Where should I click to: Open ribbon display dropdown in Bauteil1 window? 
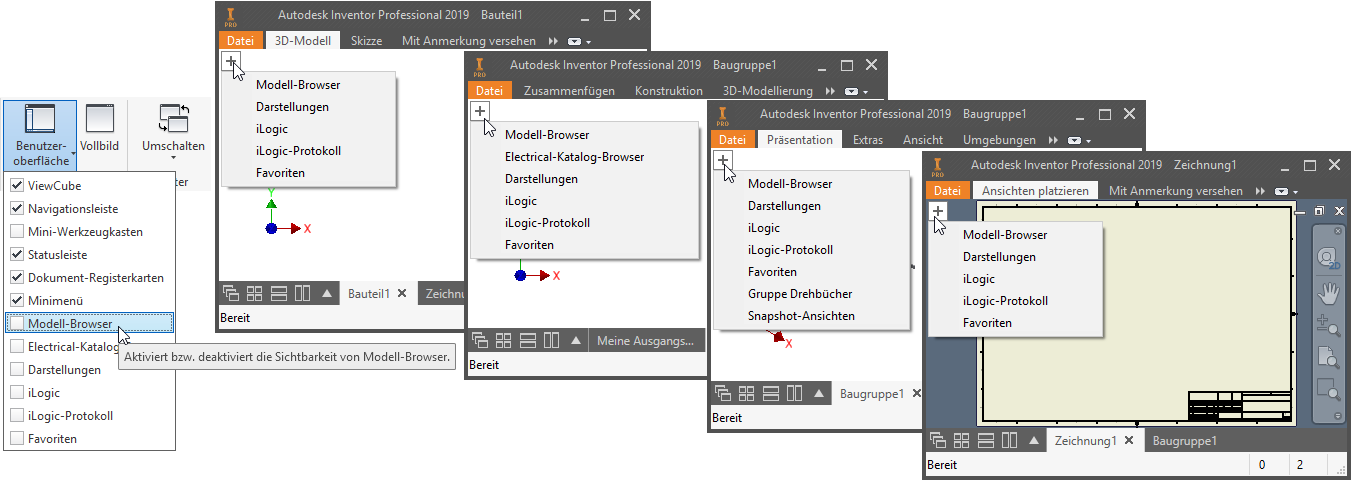coord(579,42)
